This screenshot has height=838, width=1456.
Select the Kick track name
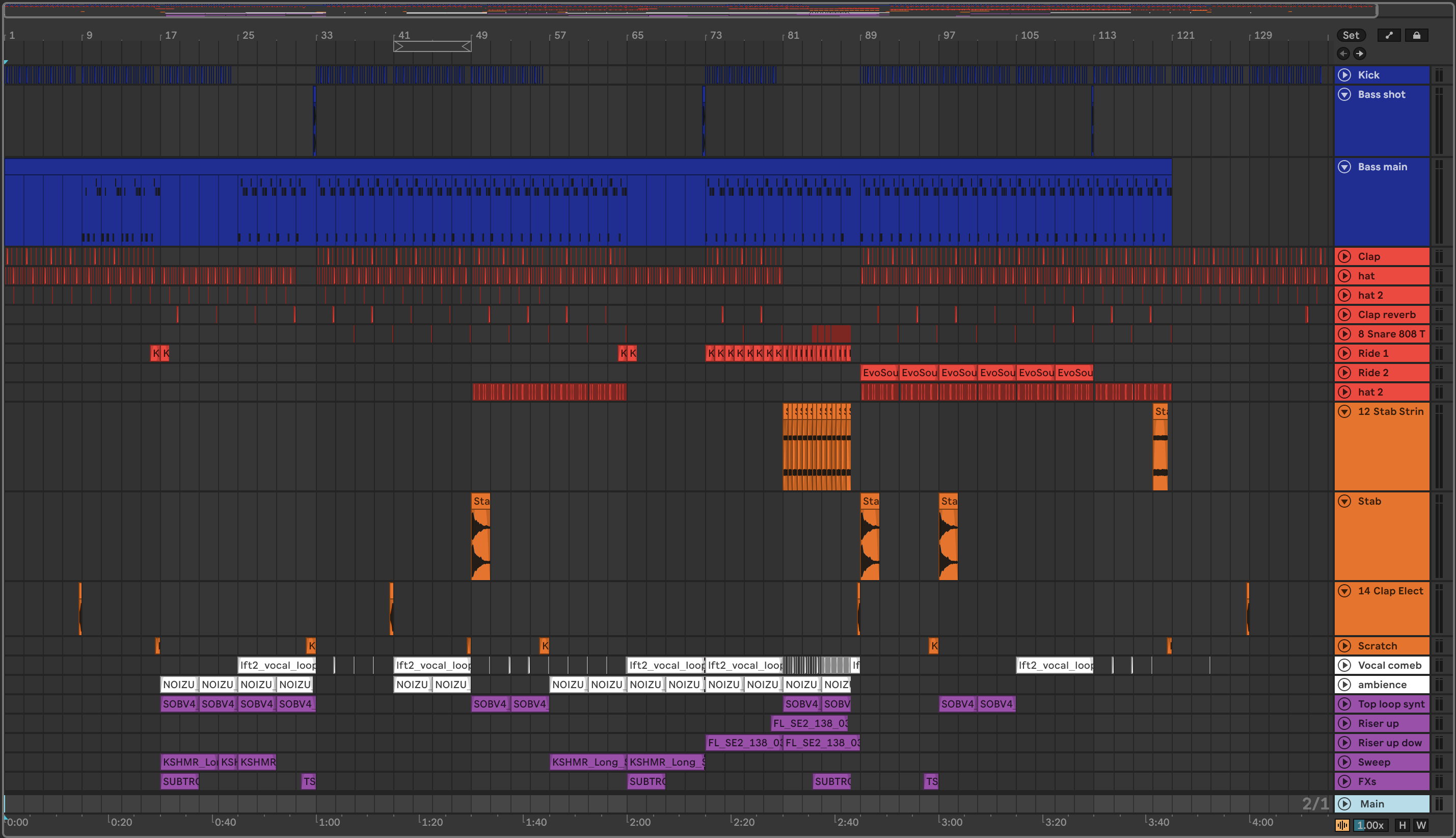pos(1368,75)
